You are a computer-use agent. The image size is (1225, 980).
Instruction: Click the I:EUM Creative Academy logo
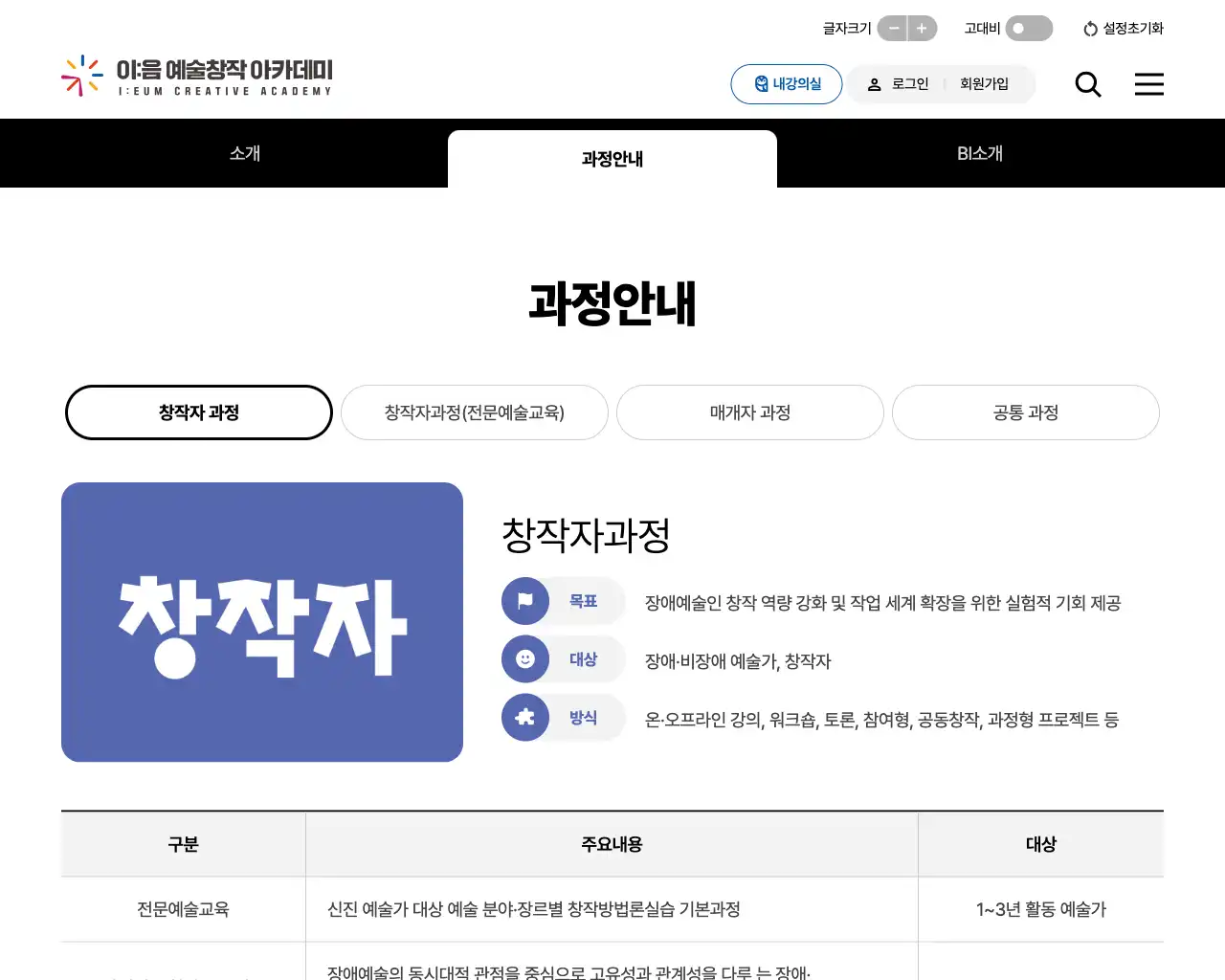point(197,77)
